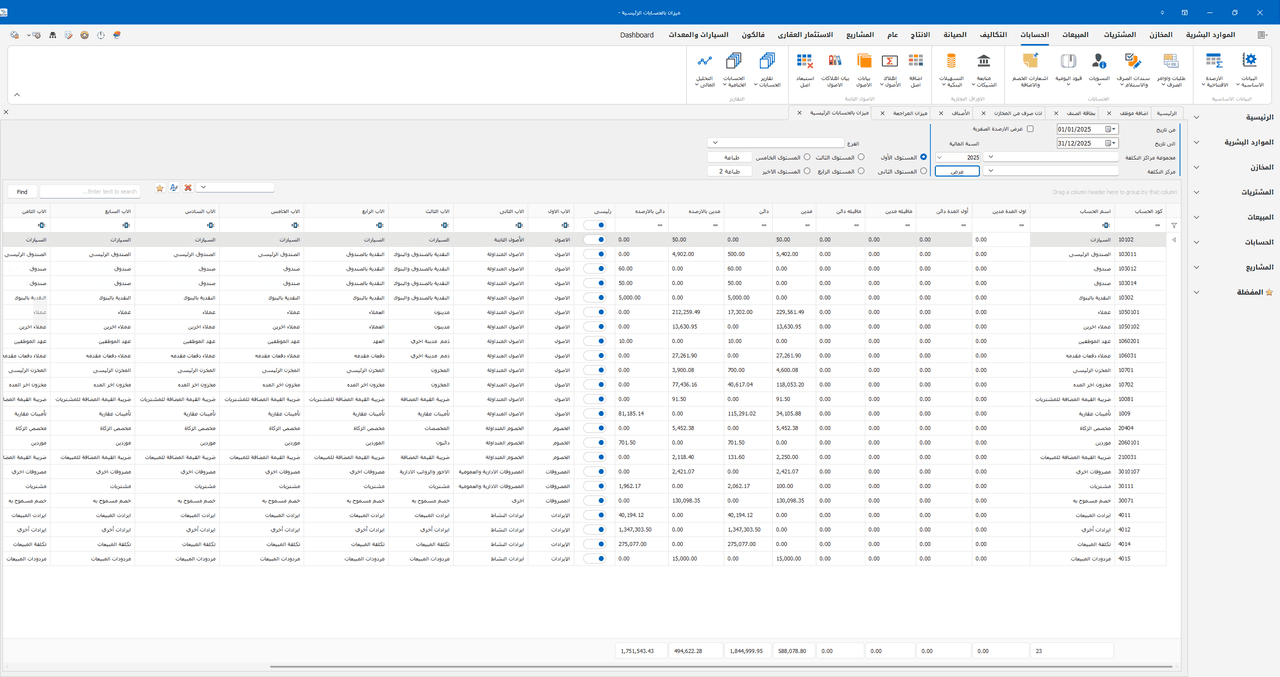
Task: Open the الى تاريخ date dropdown
Action: click(x=1114, y=143)
